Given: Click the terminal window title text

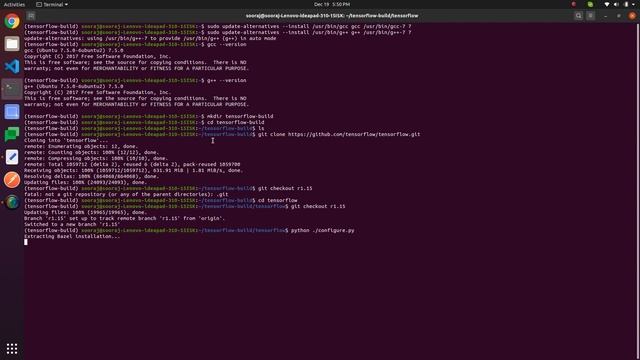Looking at the screenshot, I should click(x=332, y=16).
